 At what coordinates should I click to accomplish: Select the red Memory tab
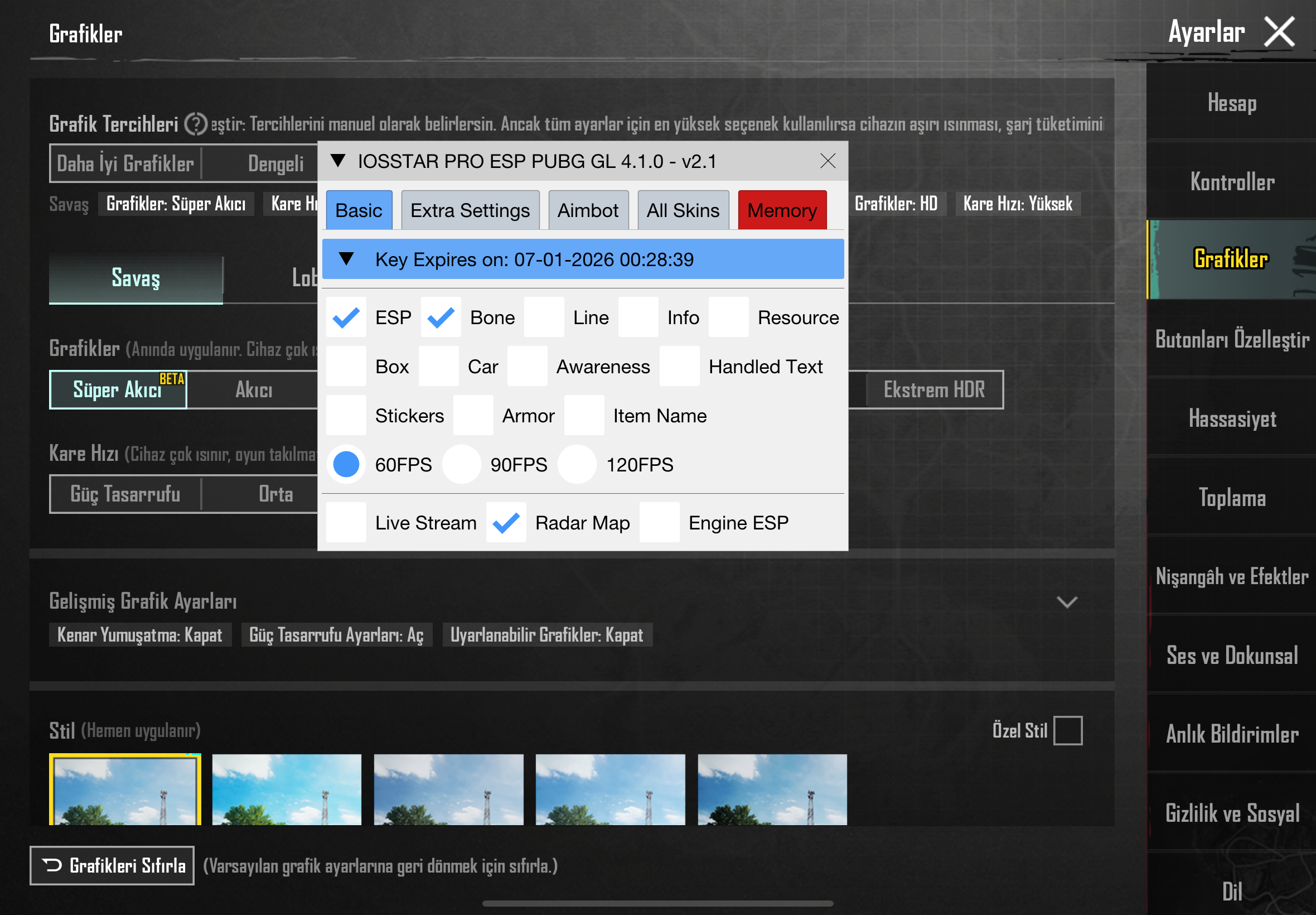pos(782,210)
